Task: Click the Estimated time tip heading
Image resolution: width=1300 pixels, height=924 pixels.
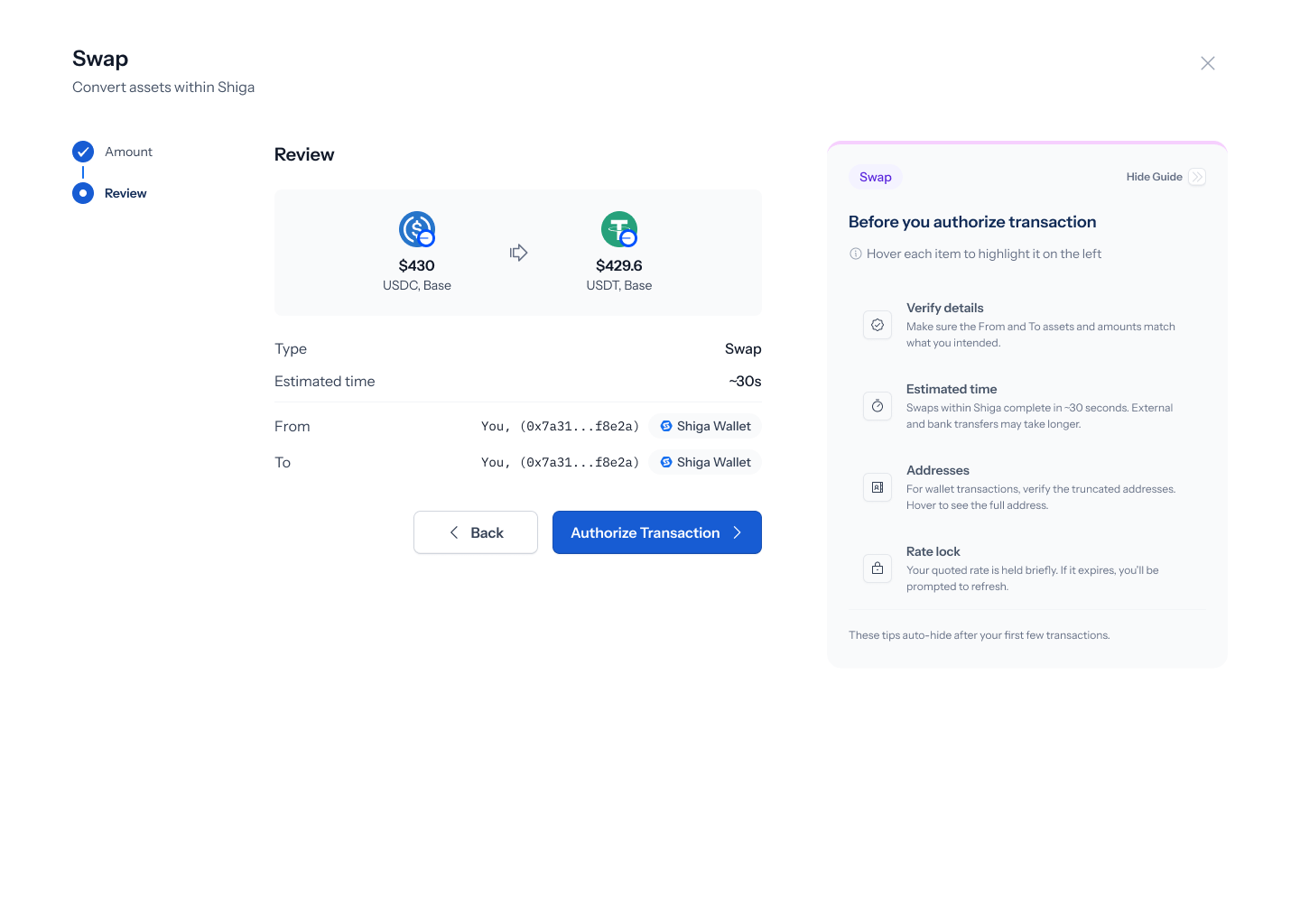Action: [952, 389]
